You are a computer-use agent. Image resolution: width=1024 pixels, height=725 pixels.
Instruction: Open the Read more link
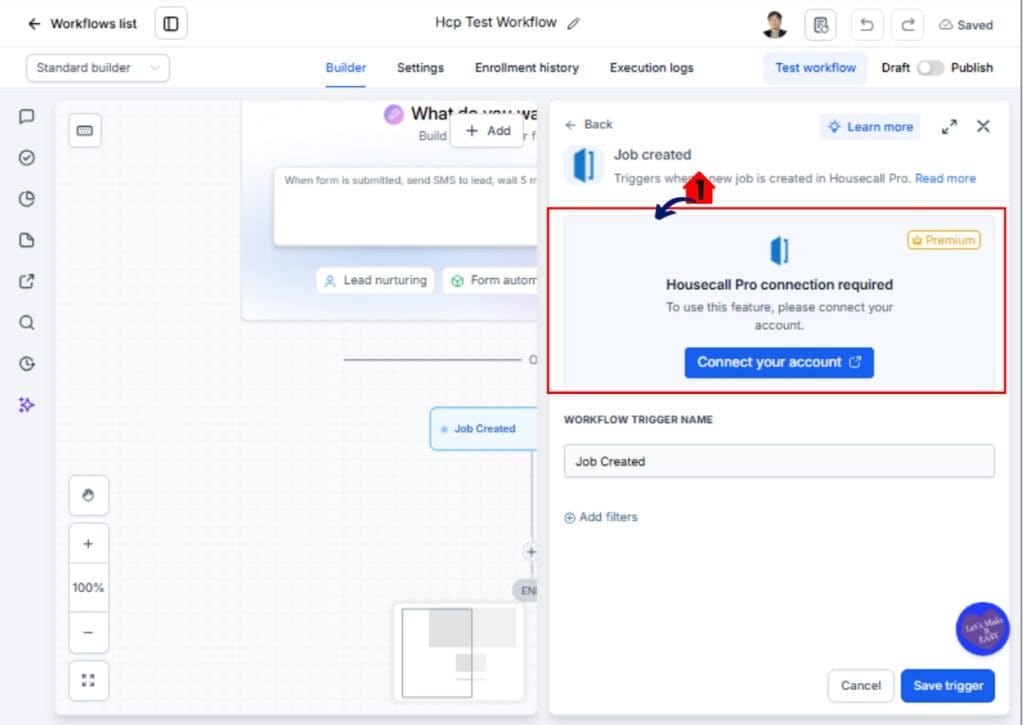[945, 178]
